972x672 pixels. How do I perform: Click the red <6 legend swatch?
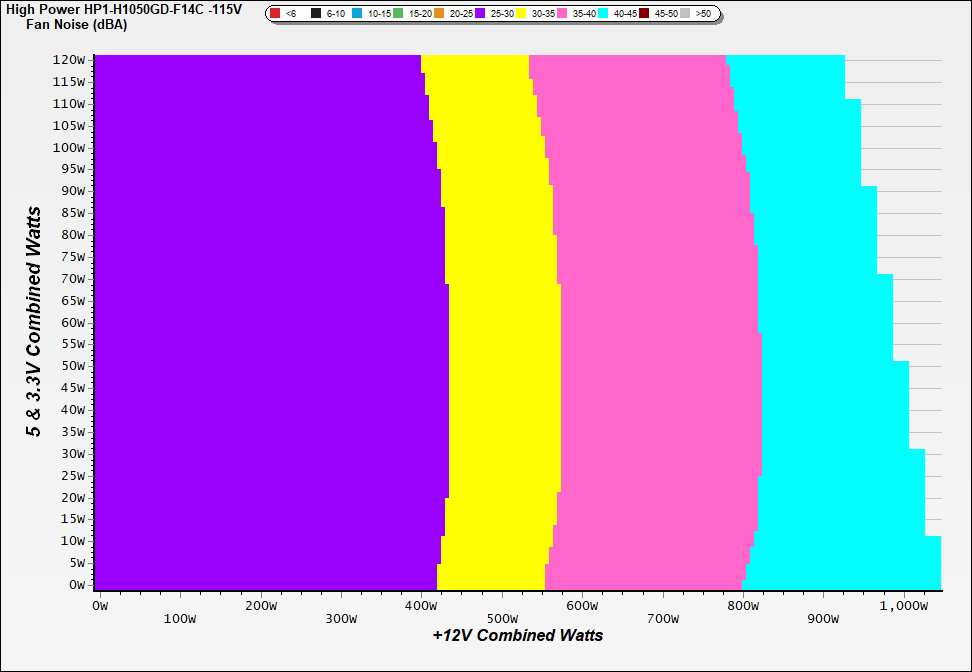(275, 14)
